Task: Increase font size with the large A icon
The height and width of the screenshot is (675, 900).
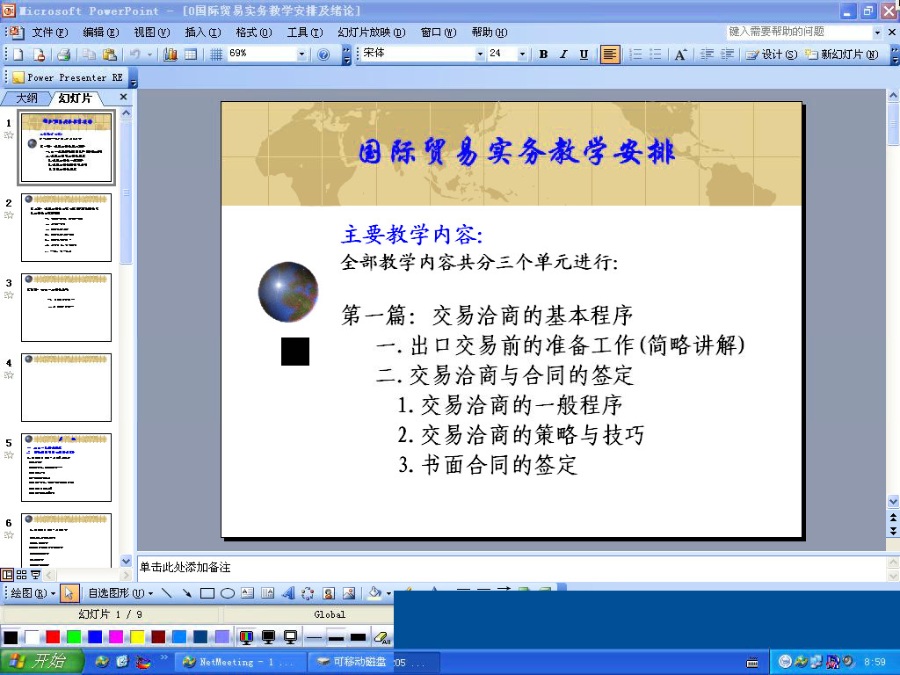Action: pyautogui.click(x=680, y=55)
